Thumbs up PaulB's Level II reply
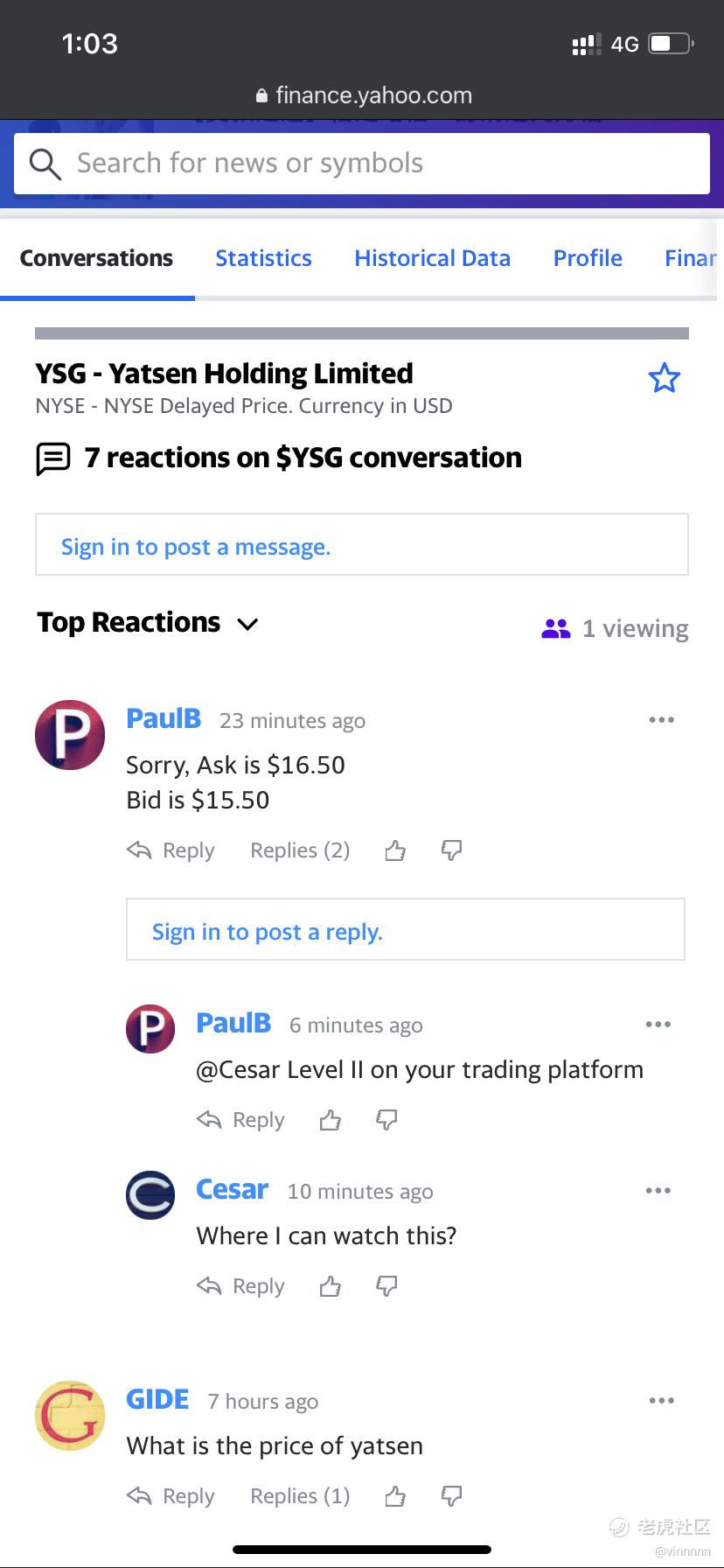Screen dimensions: 724x1568 [x=330, y=1120]
